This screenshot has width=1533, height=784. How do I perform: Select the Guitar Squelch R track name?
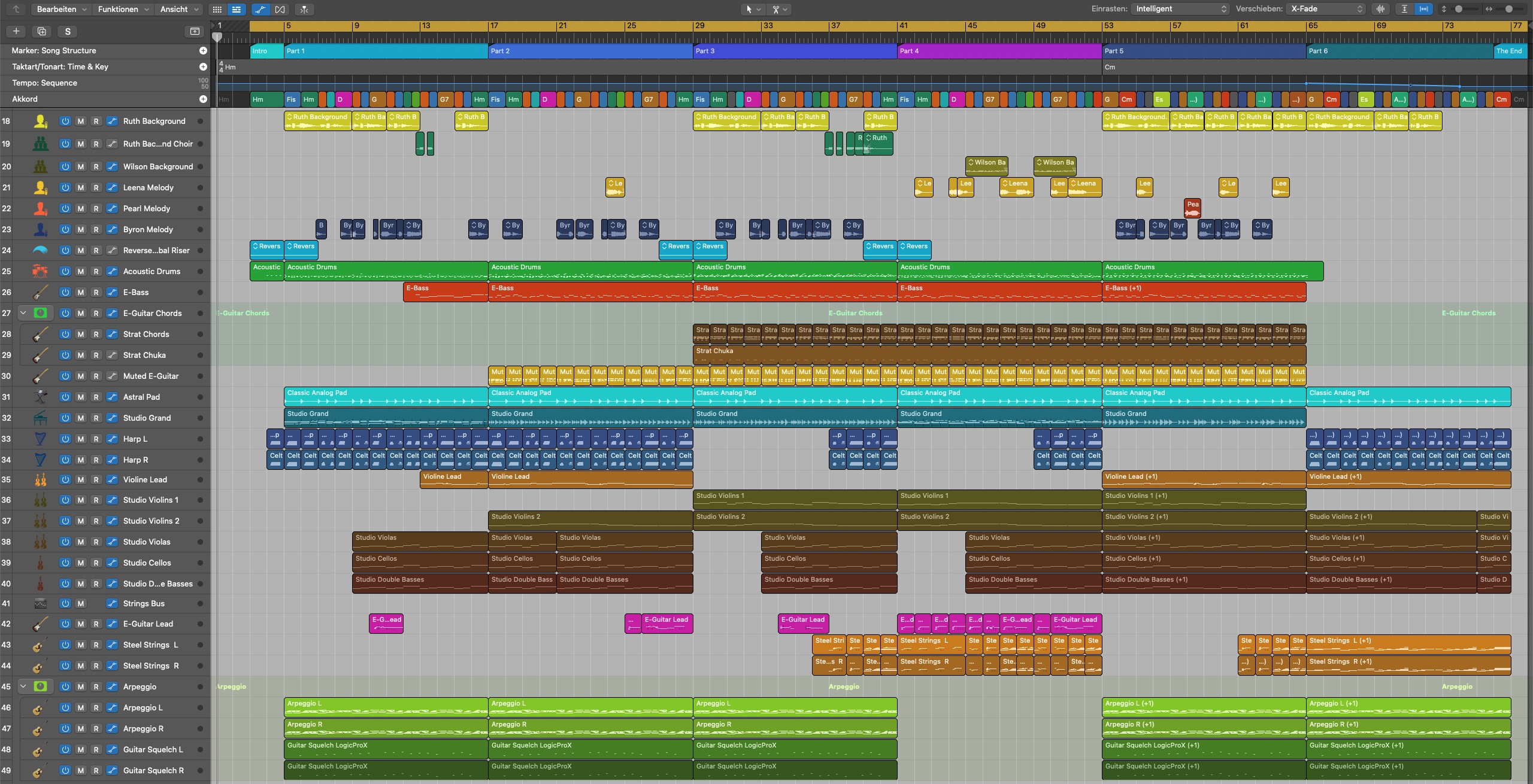tap(153, 770)
